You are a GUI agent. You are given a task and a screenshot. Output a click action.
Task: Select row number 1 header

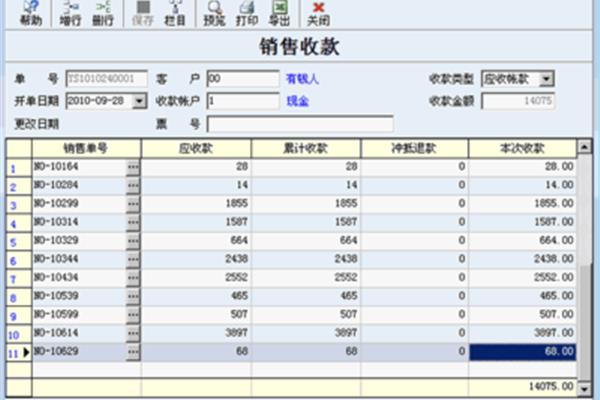[x=18, y=168]
